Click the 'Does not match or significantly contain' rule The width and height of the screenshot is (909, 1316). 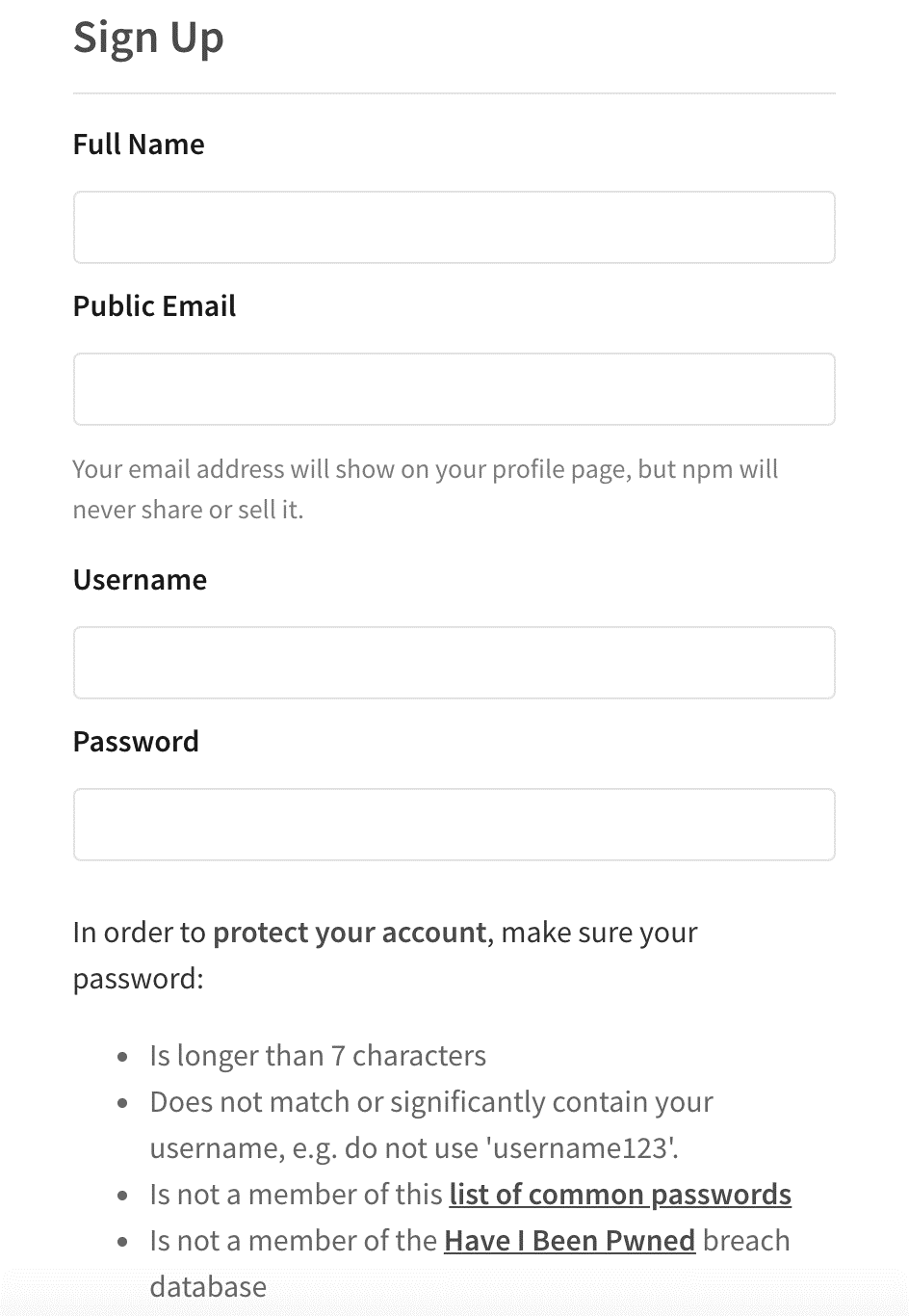coord(431,1102)
